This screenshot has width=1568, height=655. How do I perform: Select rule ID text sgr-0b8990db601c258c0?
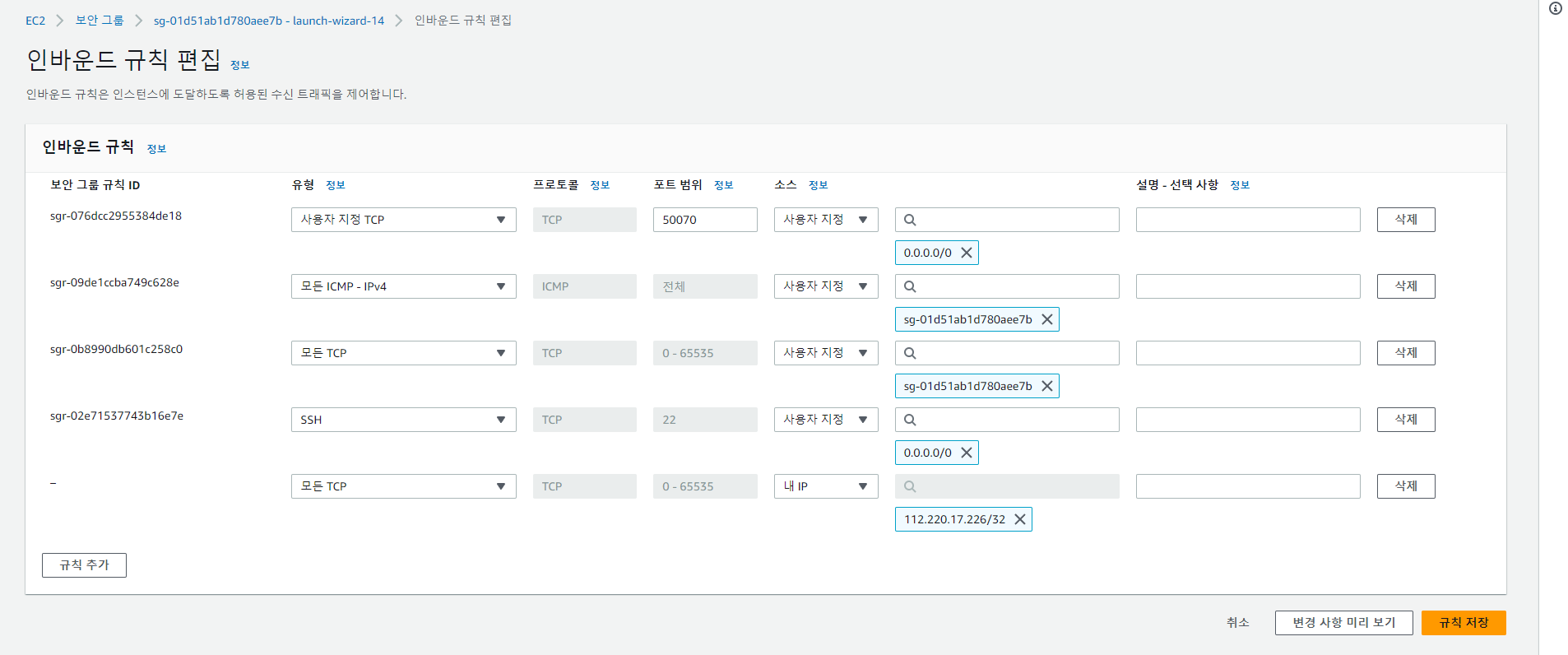(116, 349)
